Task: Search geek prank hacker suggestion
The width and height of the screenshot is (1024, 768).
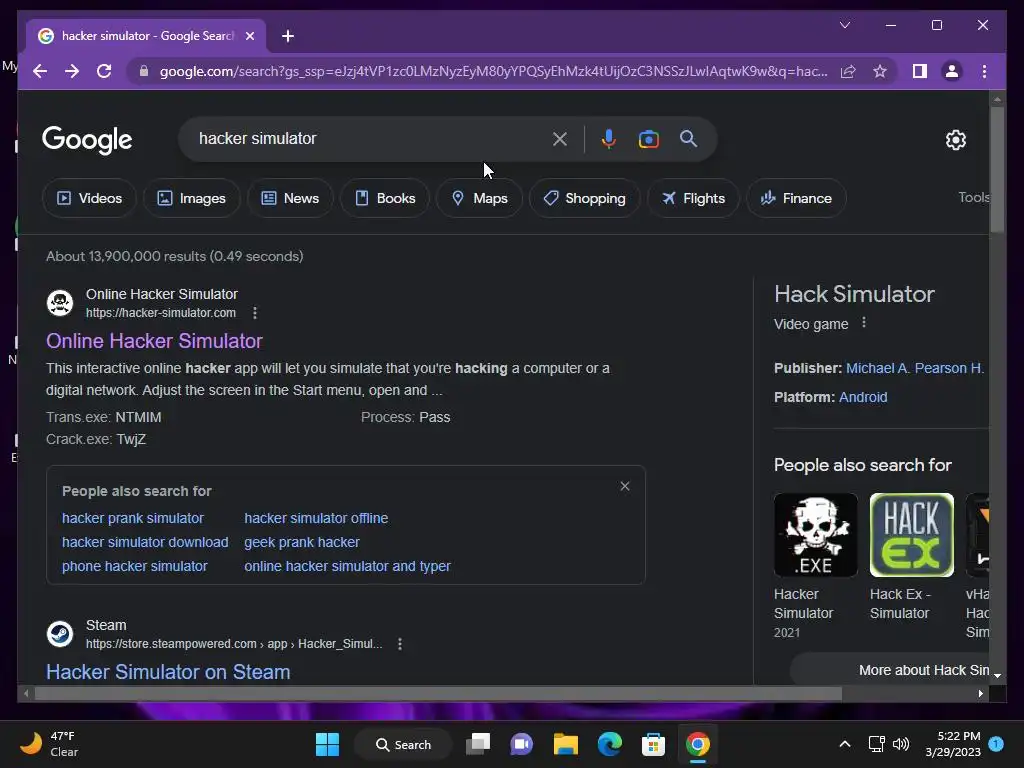Action: tap(302, 542)
